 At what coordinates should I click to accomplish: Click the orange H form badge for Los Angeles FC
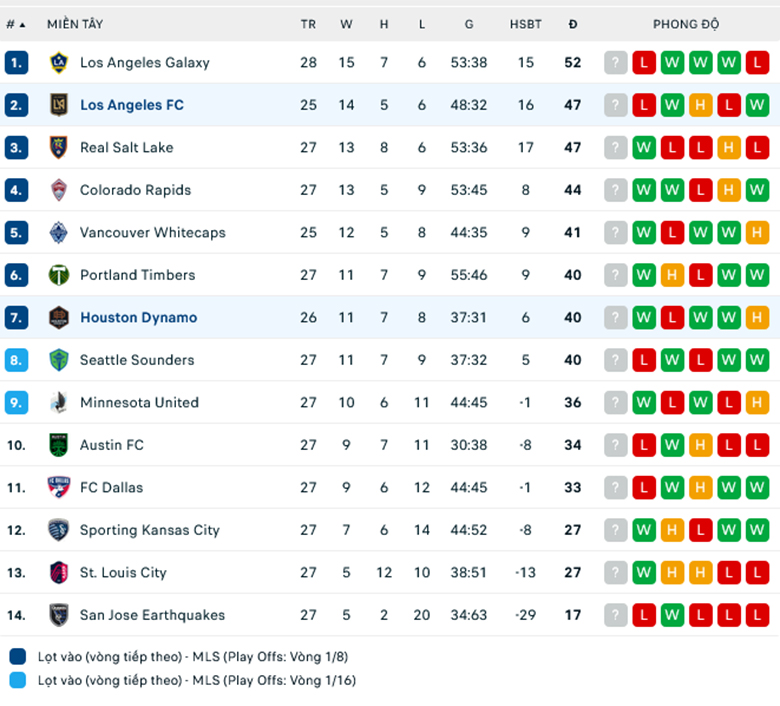click(x=700, y=105)
